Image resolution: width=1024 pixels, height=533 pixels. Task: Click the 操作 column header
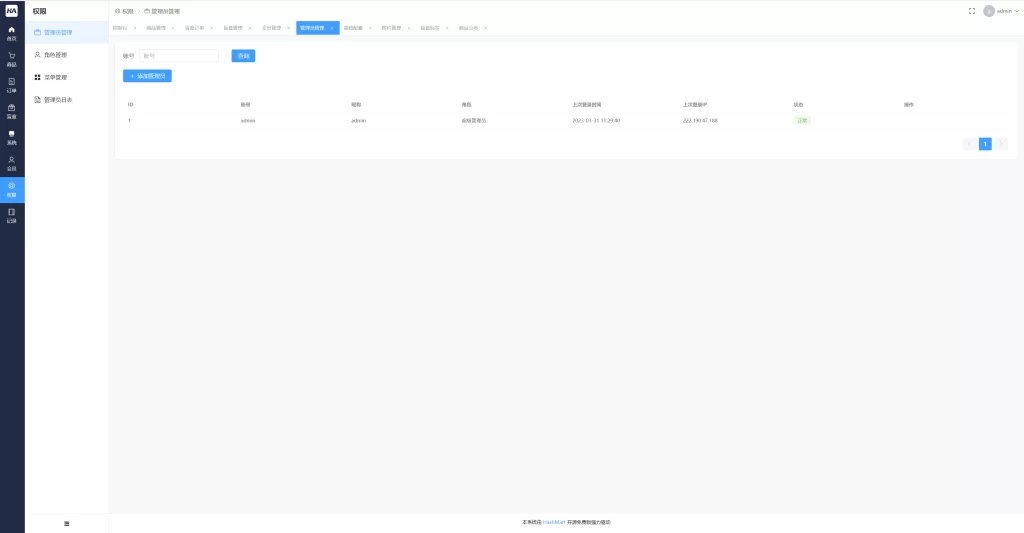(908, 105)
